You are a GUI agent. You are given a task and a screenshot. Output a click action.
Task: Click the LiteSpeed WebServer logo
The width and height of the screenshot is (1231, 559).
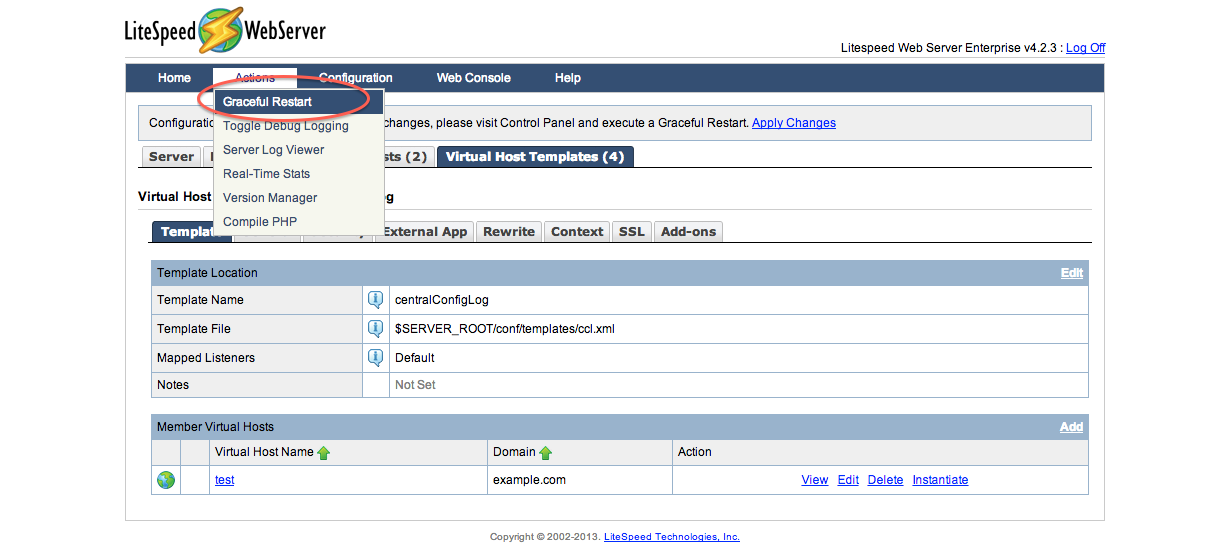[x=225, y=31]
